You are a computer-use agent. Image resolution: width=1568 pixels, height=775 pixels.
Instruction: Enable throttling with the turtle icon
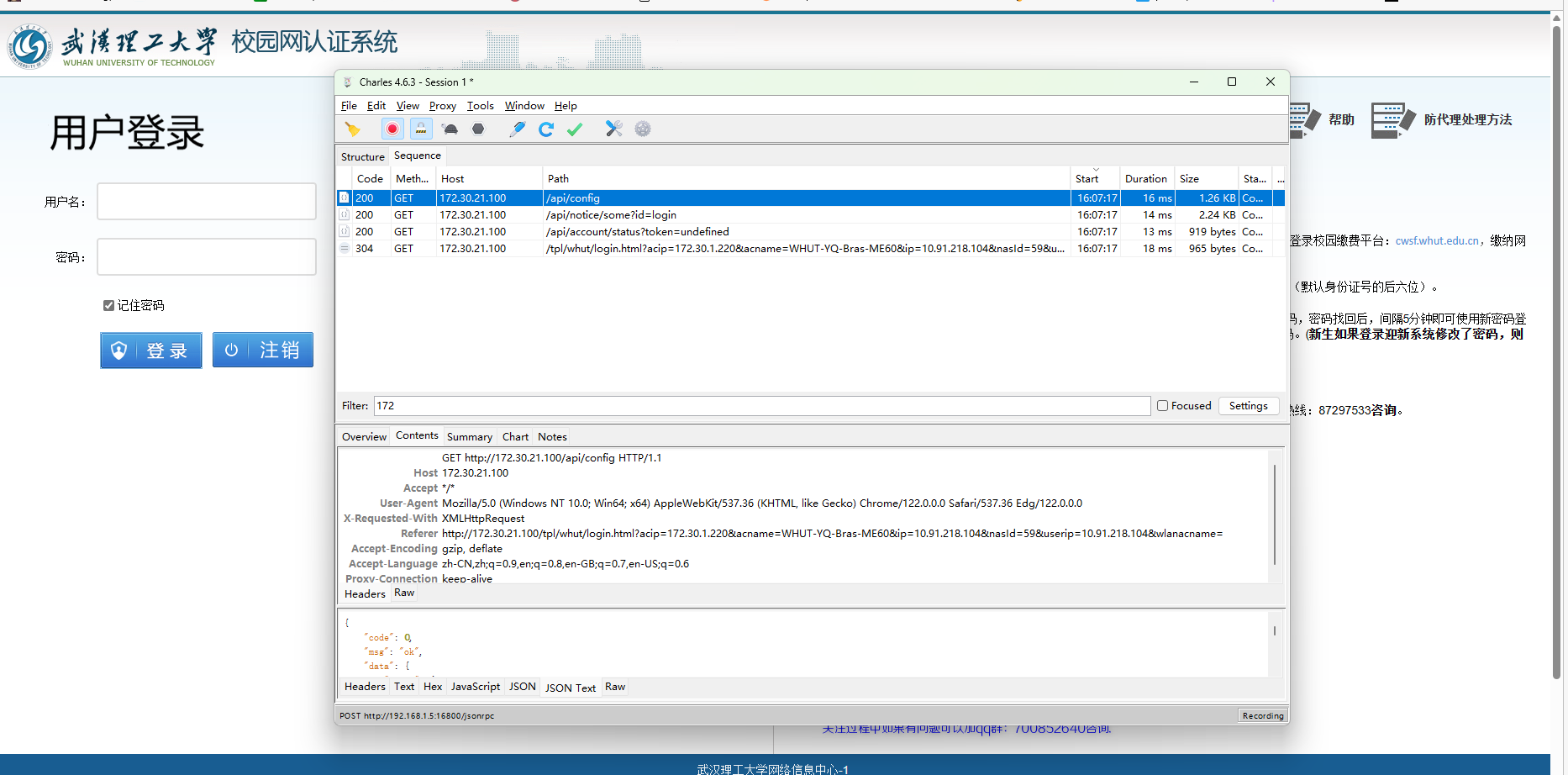point(450,129)
